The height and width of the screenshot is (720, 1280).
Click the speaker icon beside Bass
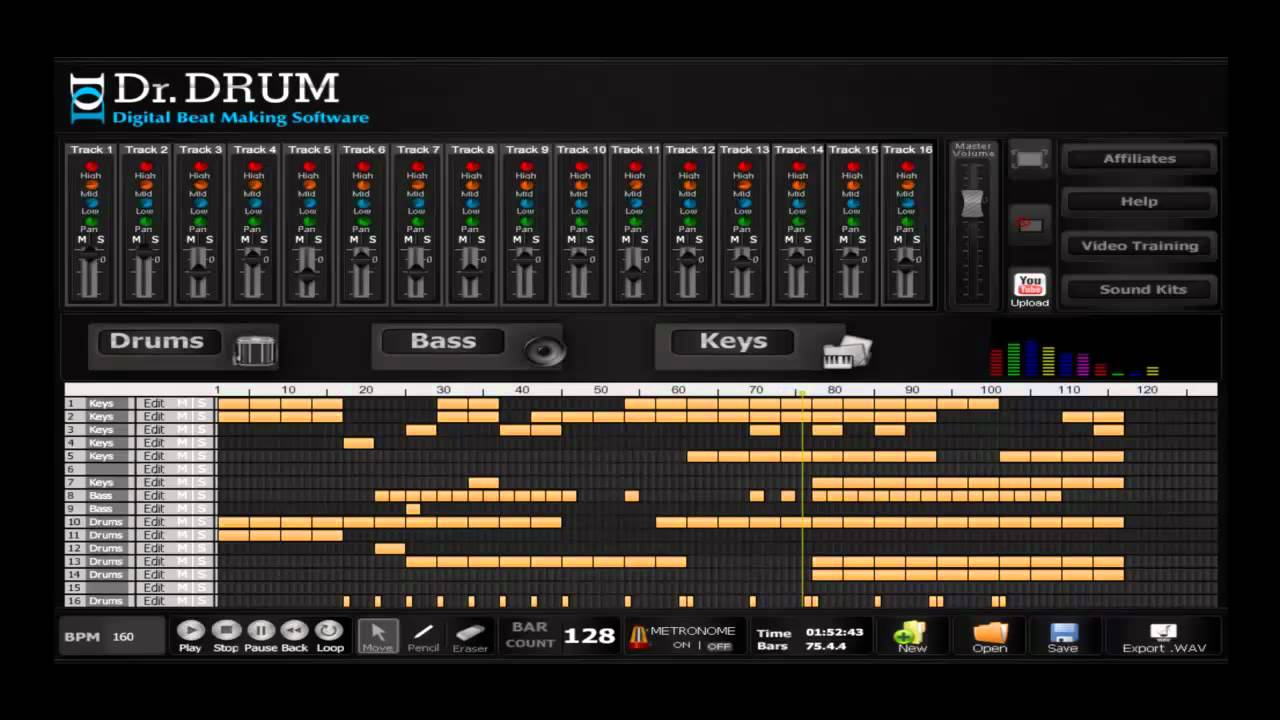click(x=545, y=350)
